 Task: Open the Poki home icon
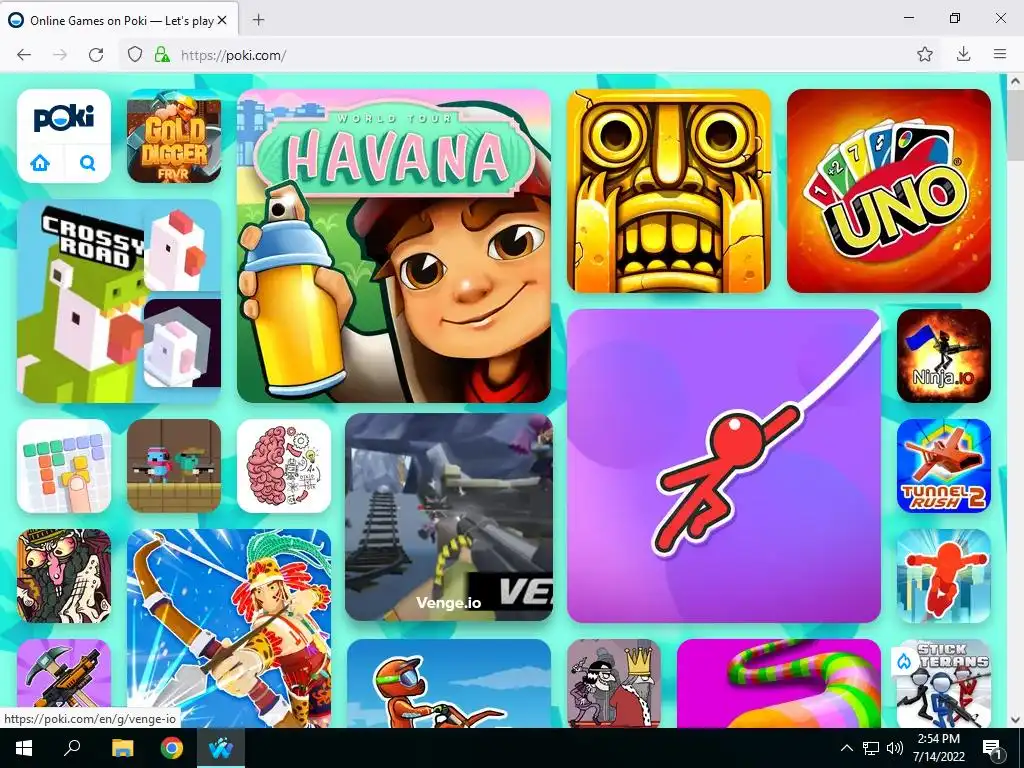click(40, 163)
